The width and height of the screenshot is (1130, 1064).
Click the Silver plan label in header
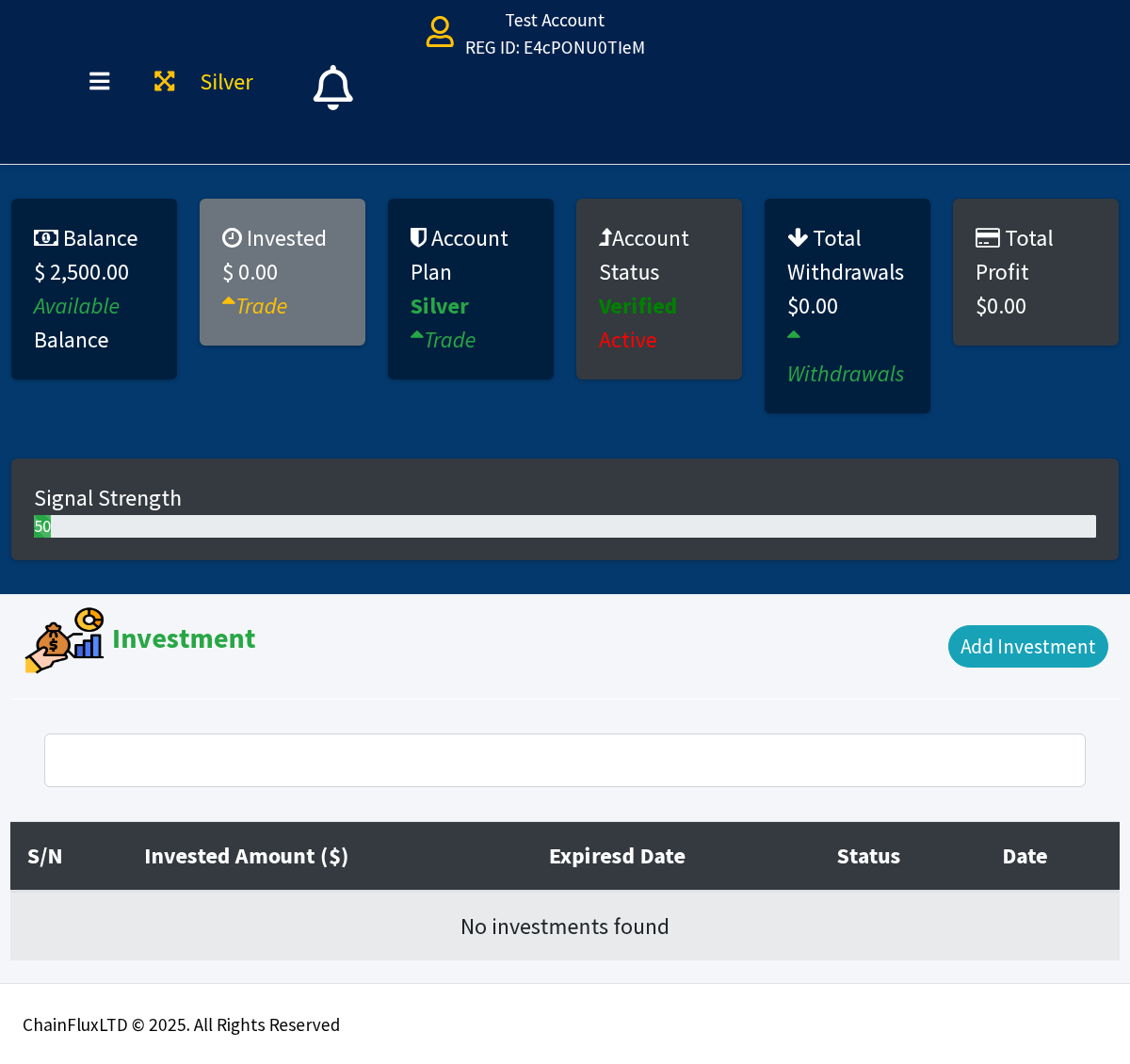point(227,82)
